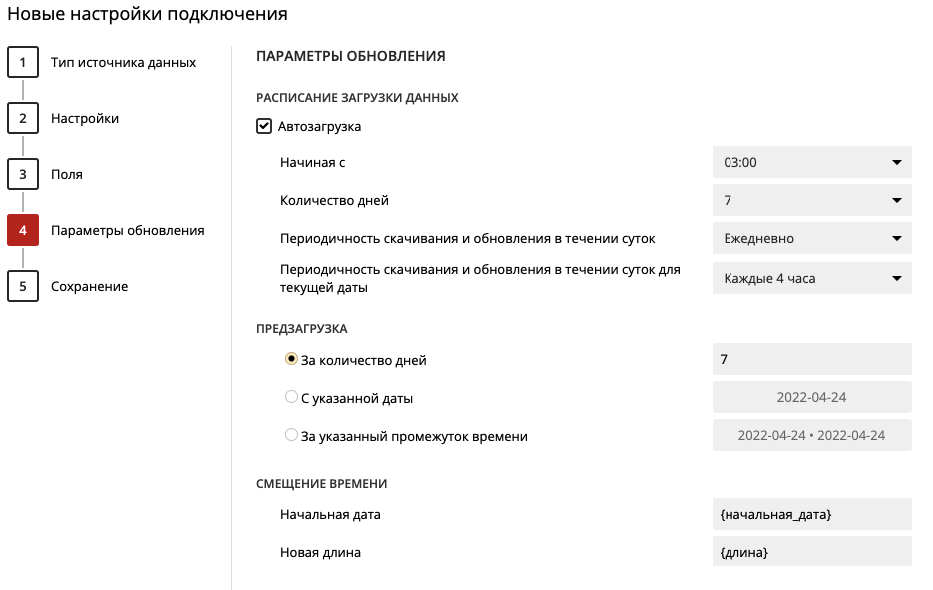The height and width of the screenshot is (590, 933).
Task: Select За указанный промежуток времени radio
Action: [291, 435]
